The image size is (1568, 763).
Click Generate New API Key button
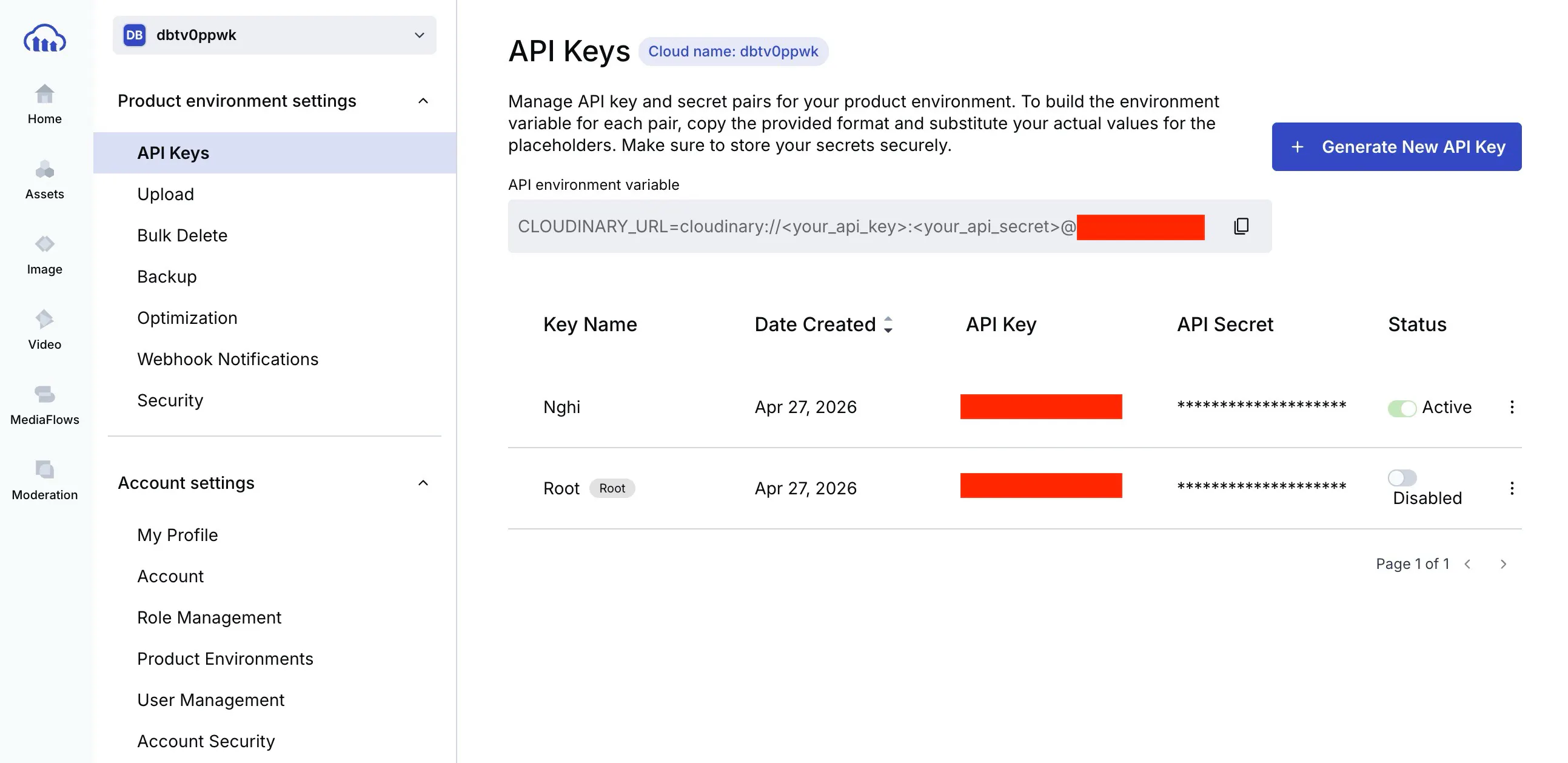click(1396, 147)
